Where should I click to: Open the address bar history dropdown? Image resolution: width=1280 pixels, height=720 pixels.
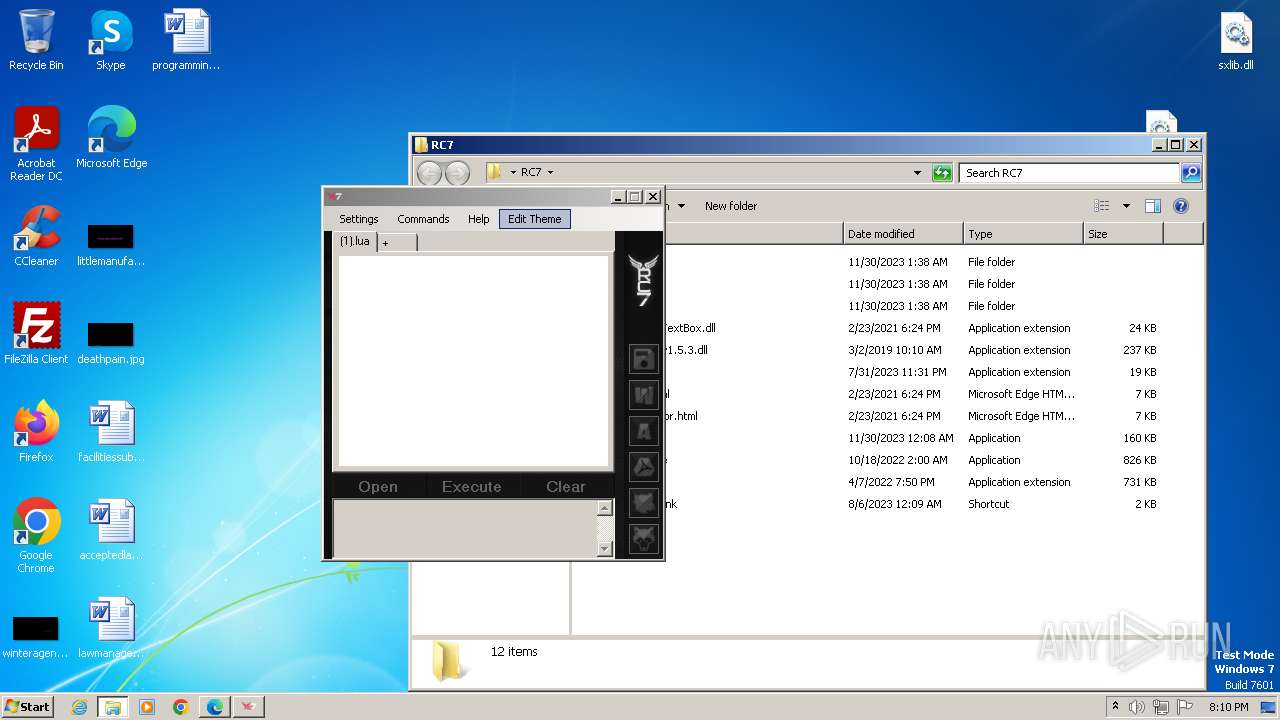click(918, 173)
